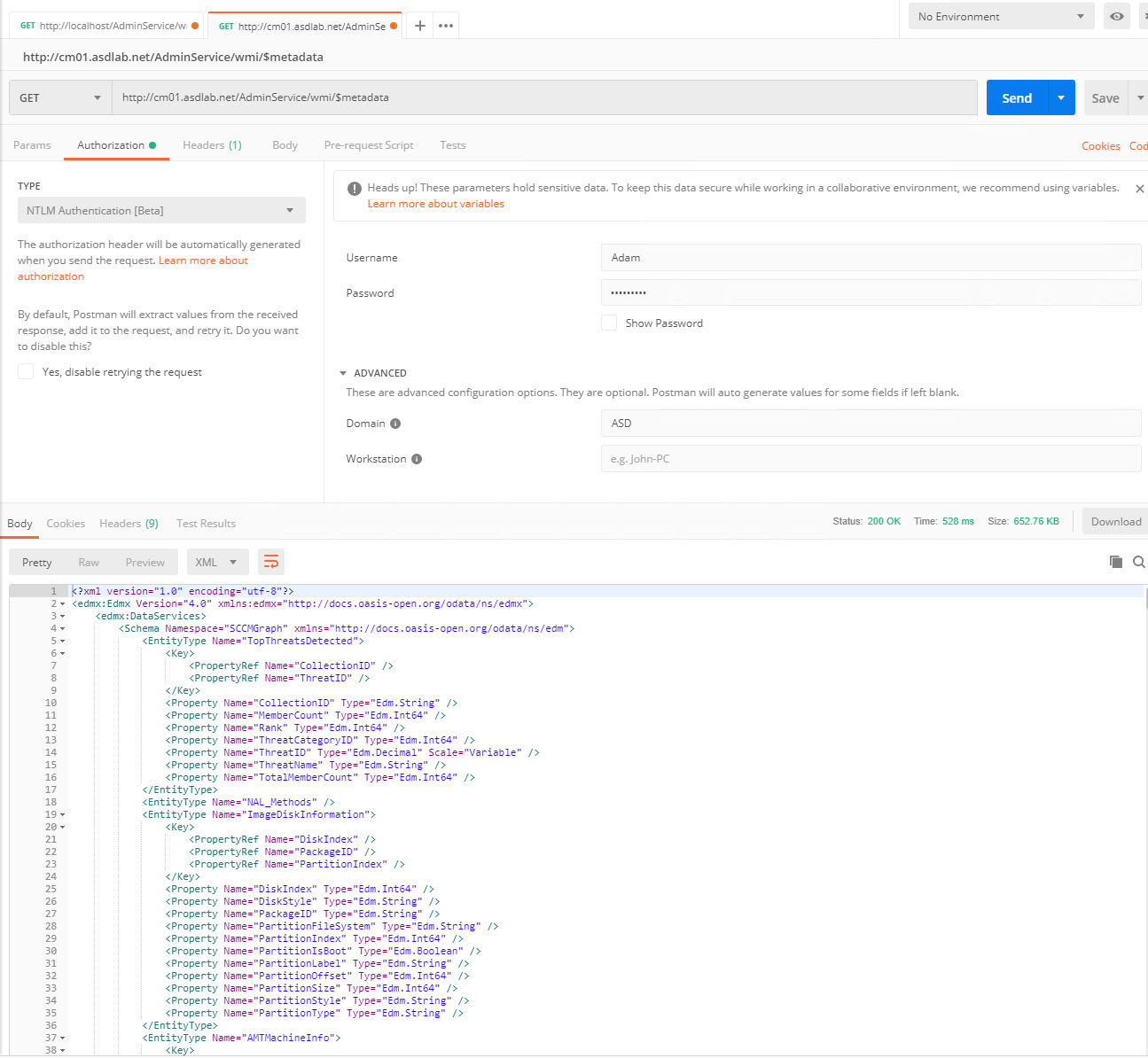Viewport: 1148px width, 1058px height.
Task: Copy response body with the copy icon
Action: click(x=1116, y=562)
